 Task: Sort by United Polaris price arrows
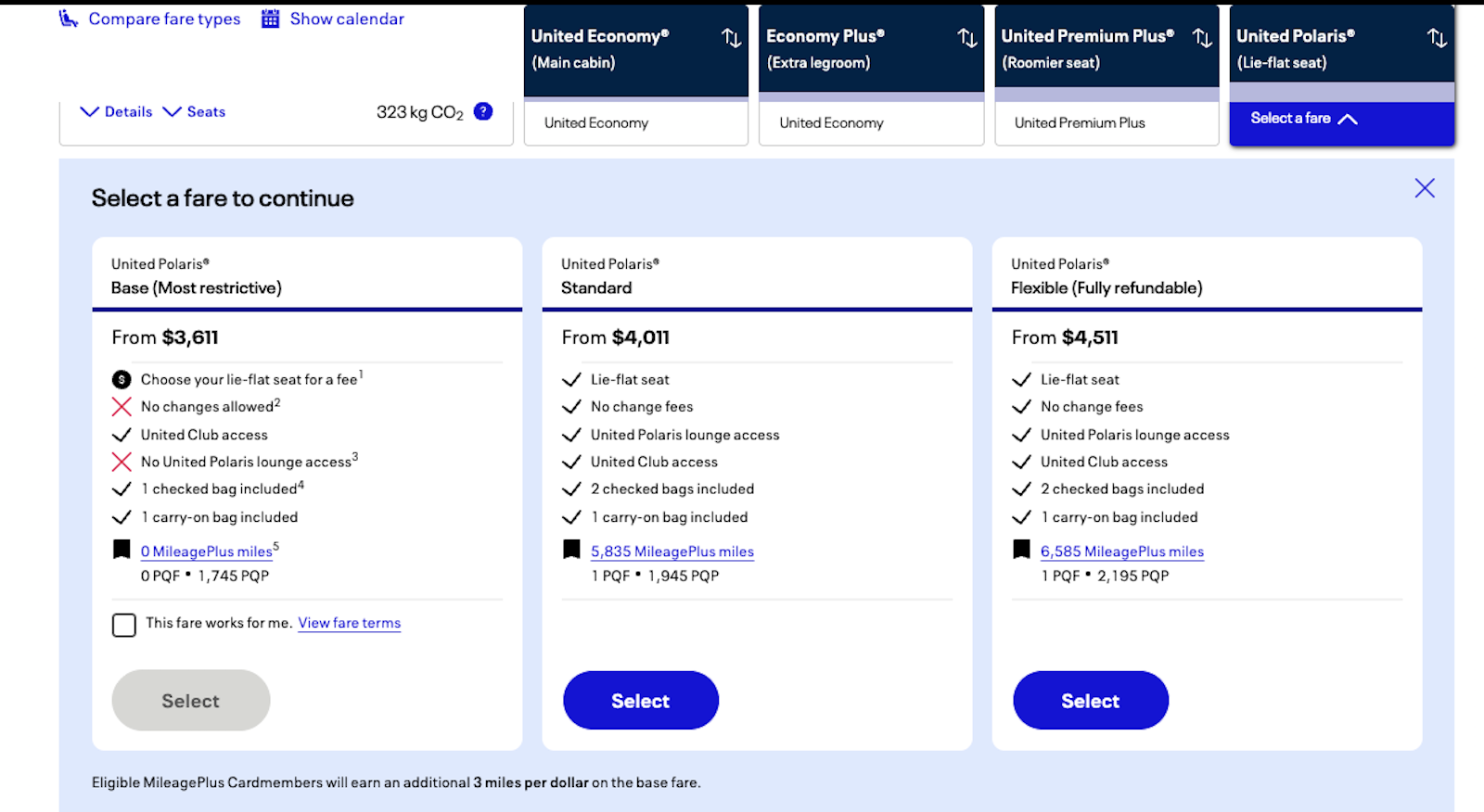[x=1437, y=38]
